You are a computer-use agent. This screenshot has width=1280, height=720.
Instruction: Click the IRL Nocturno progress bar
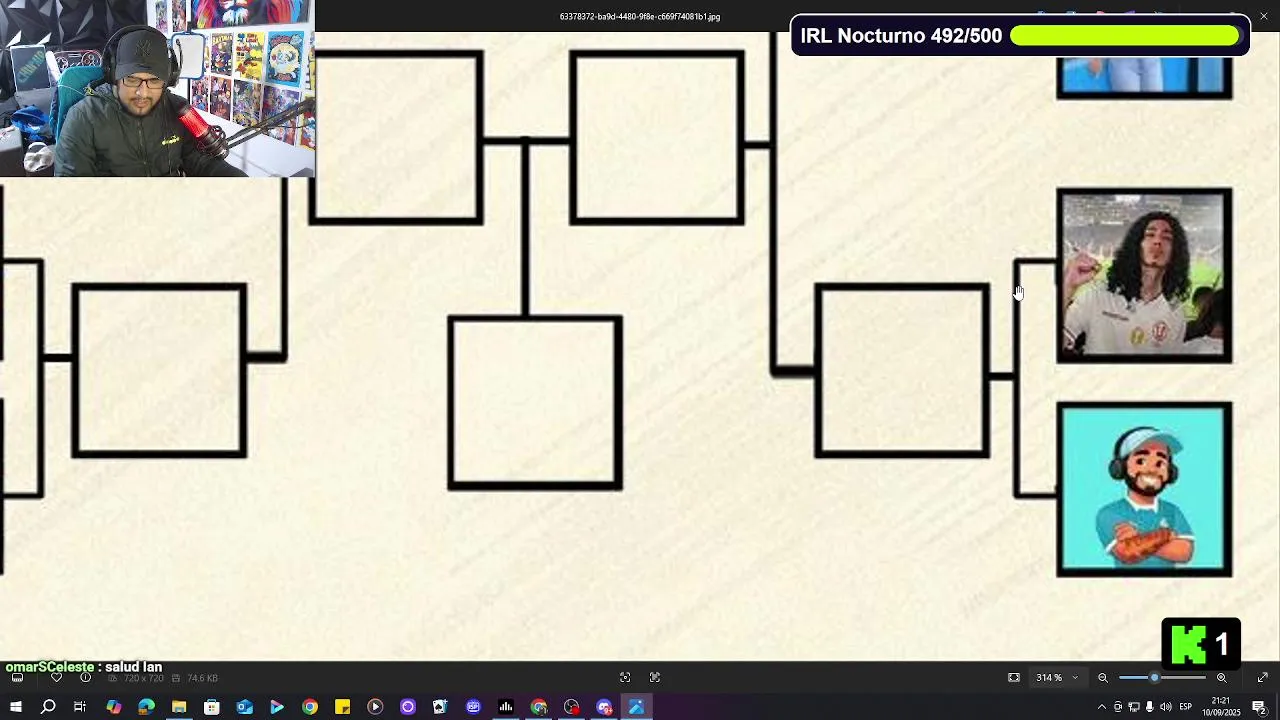pyautogui.click(x=1125, y=36)
